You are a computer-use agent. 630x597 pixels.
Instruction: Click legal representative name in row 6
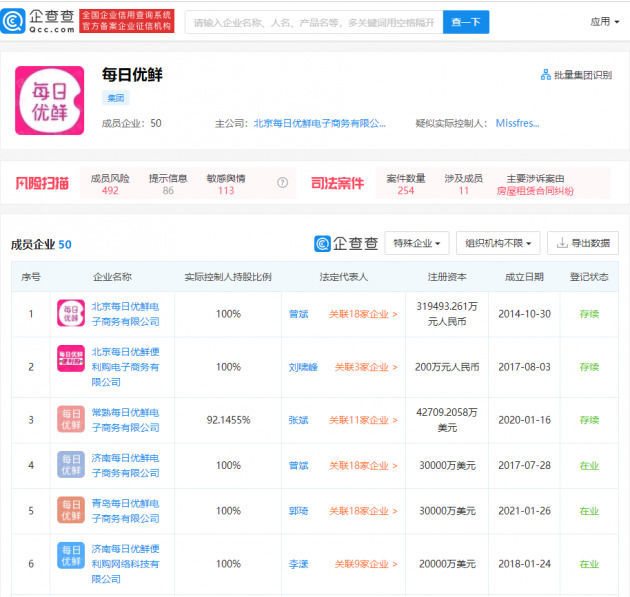(299, 564)
